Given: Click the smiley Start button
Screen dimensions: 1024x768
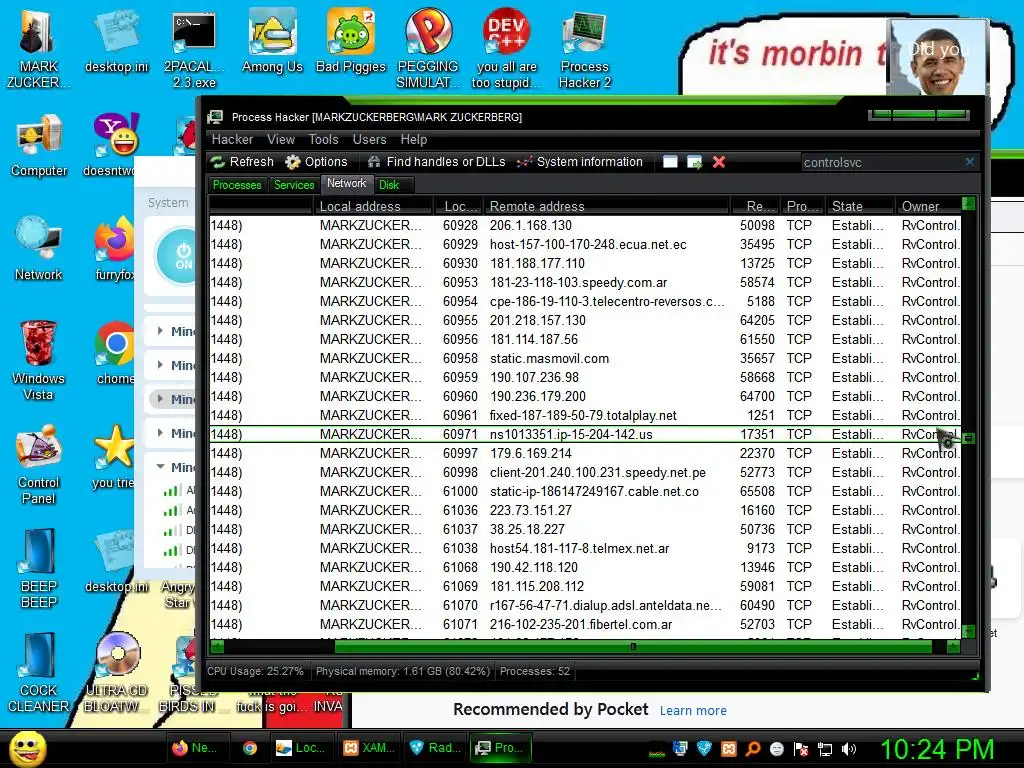Looking at the screenshot, I should point(27,748).
